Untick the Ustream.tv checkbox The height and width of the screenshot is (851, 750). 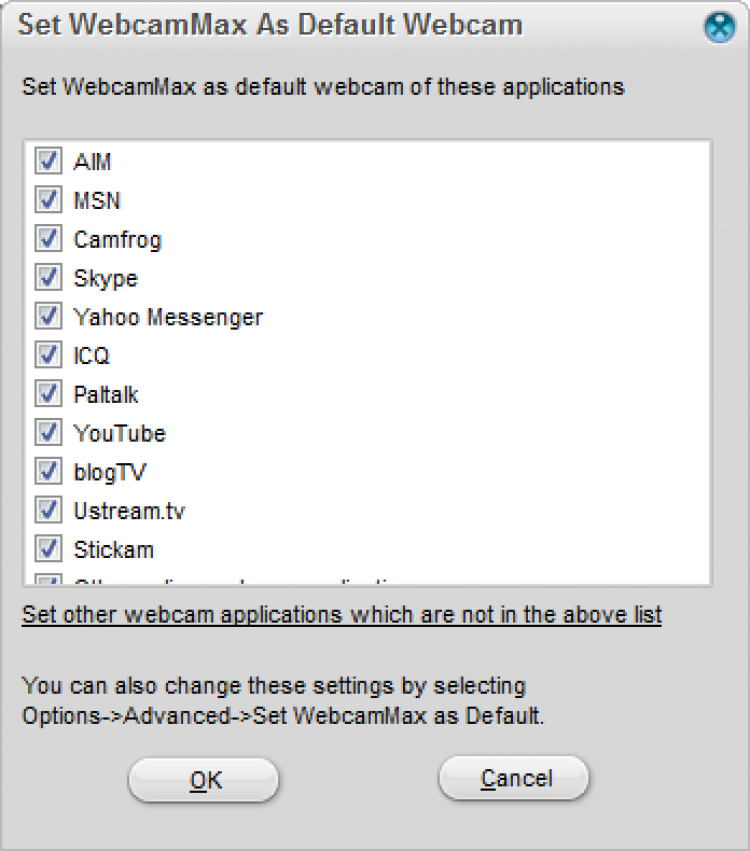[48, 510]
